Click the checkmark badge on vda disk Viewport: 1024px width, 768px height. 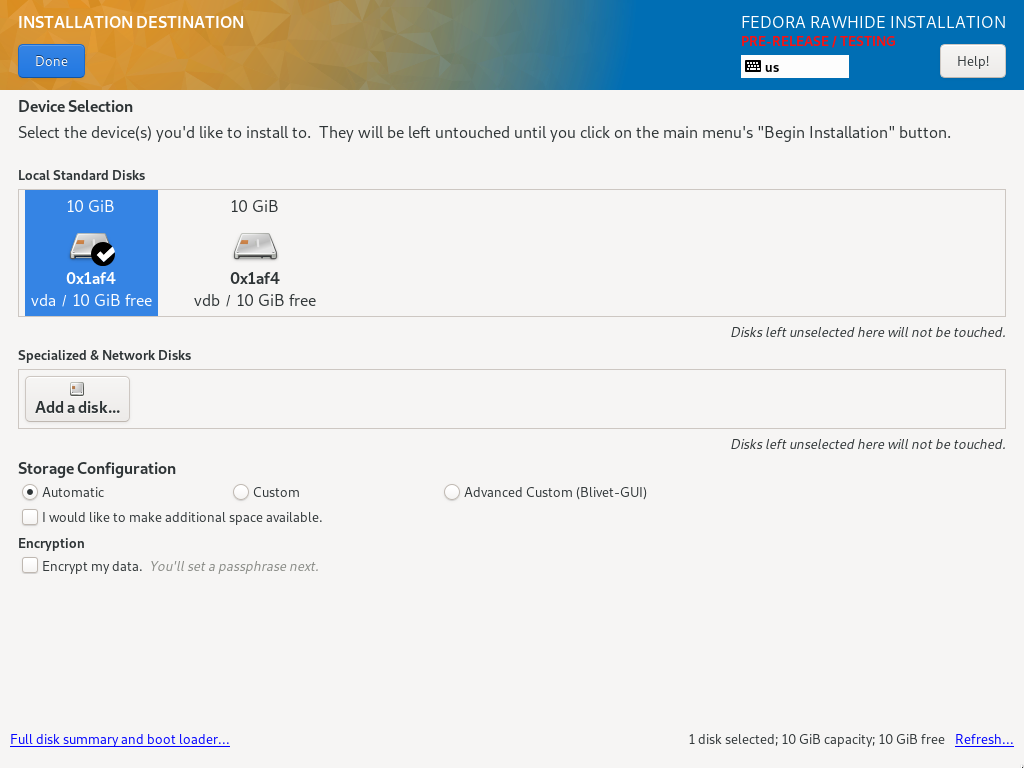tap(103, 253)
